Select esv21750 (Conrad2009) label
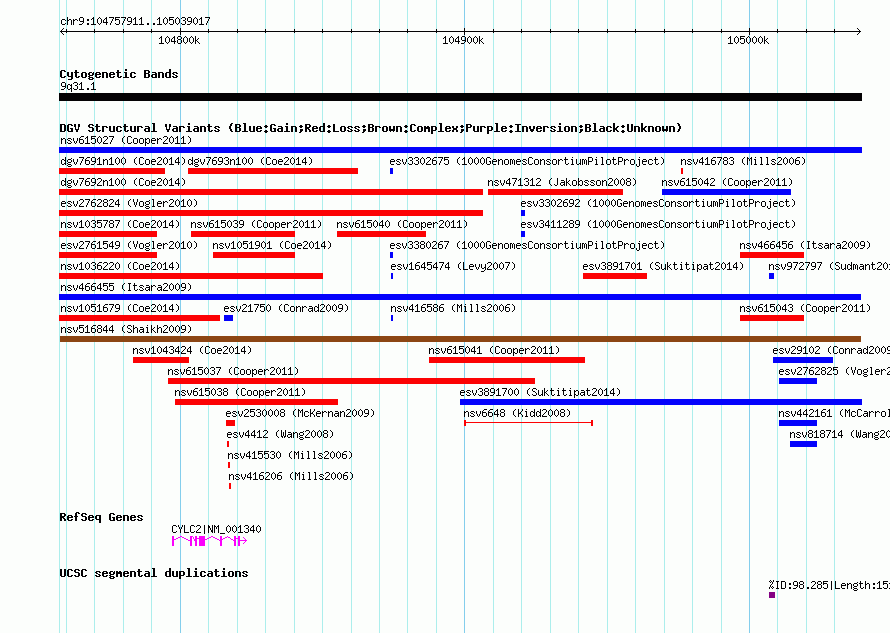 [x=286, y=308]
